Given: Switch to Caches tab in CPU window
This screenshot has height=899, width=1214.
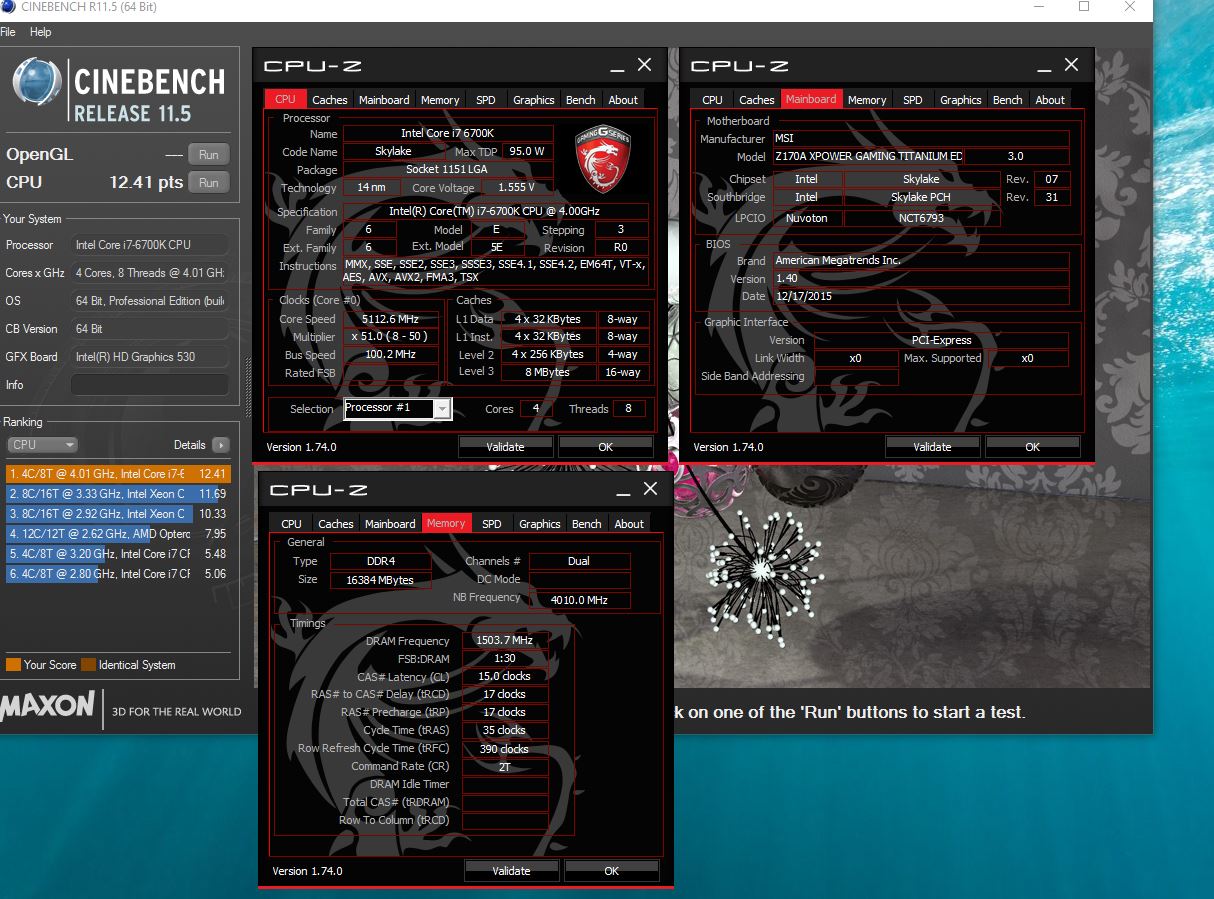Looking at the screenshot, I should coord(330,100).
